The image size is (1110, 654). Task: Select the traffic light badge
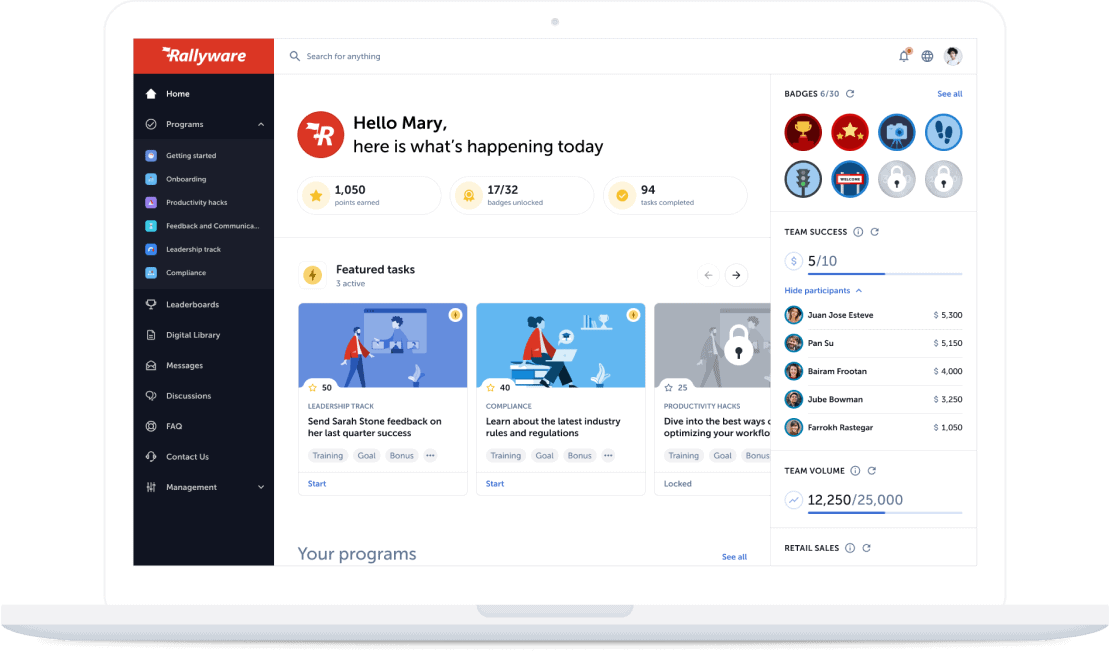803,179
